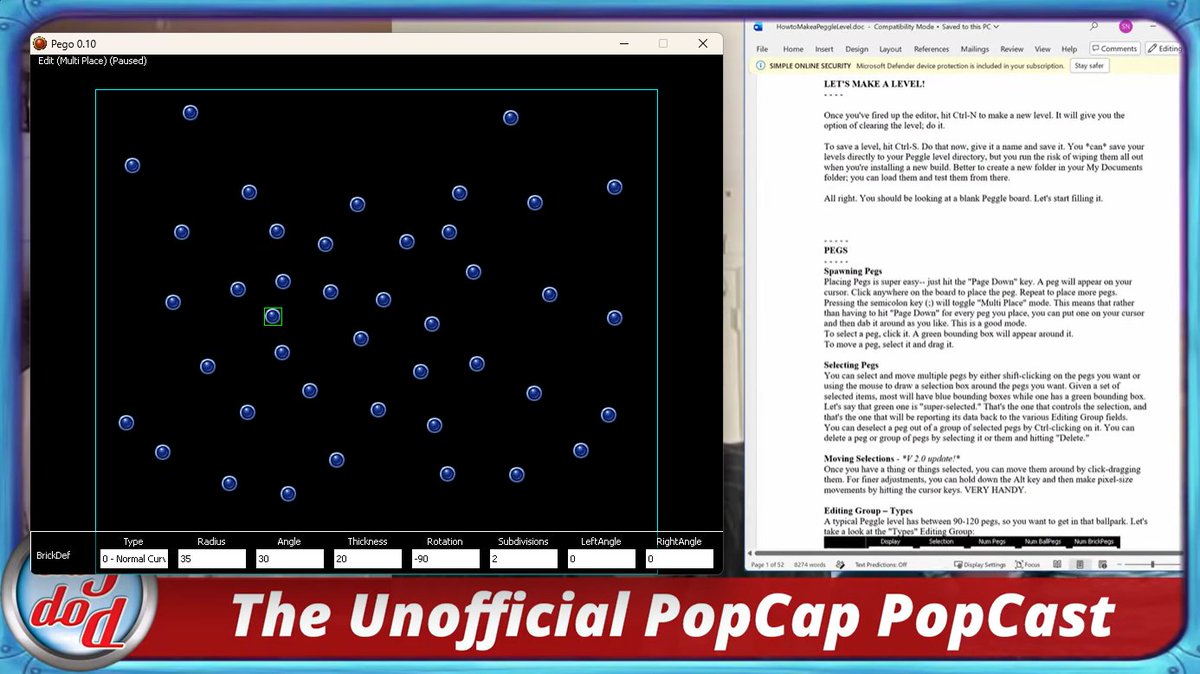This screenshot has height=674, width=1200.
Task: Switch to the Mailings tab in Word
Action: tap(975, 49)
